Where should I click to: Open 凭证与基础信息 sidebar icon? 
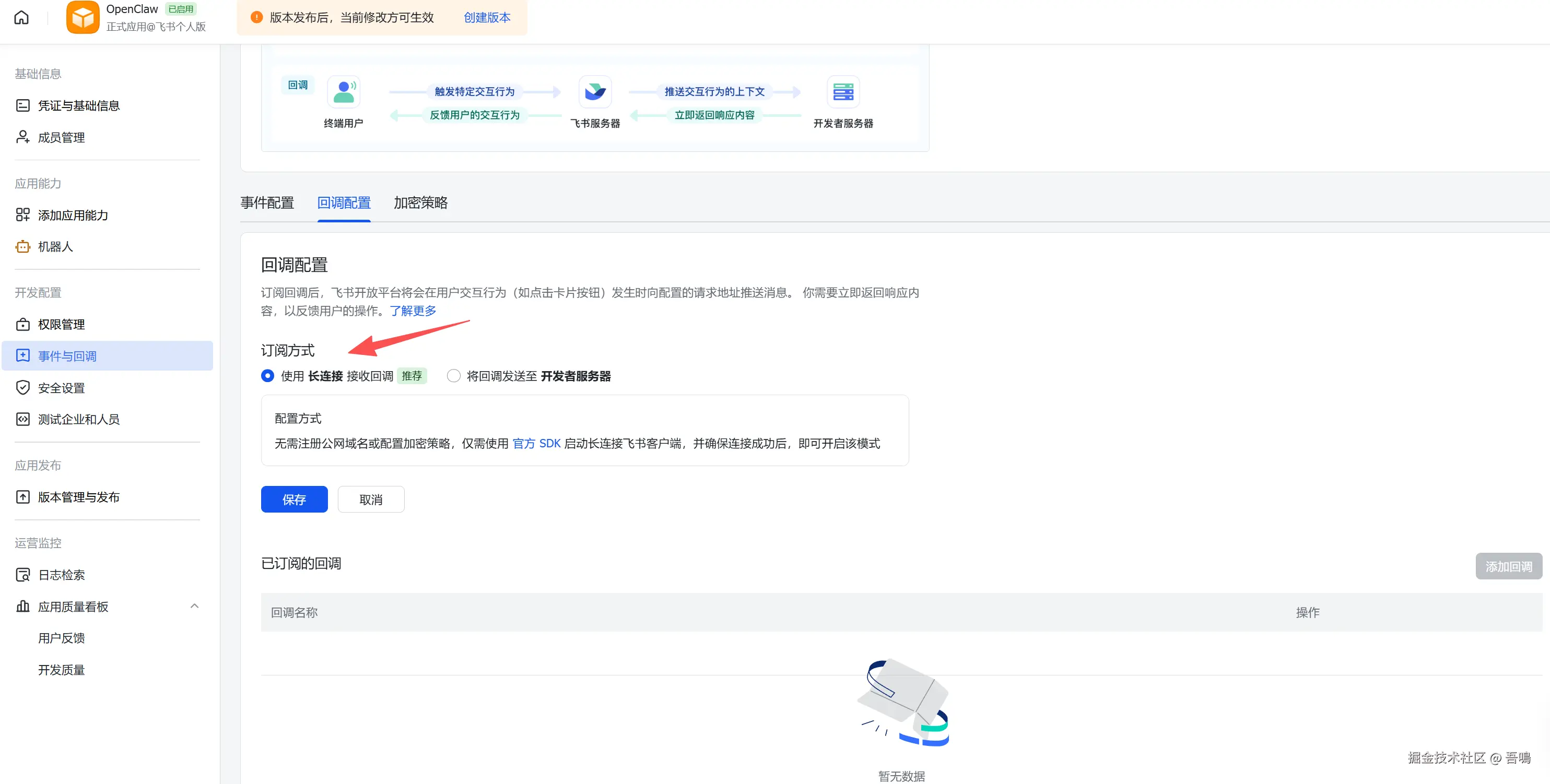click(x=23, y=105)
